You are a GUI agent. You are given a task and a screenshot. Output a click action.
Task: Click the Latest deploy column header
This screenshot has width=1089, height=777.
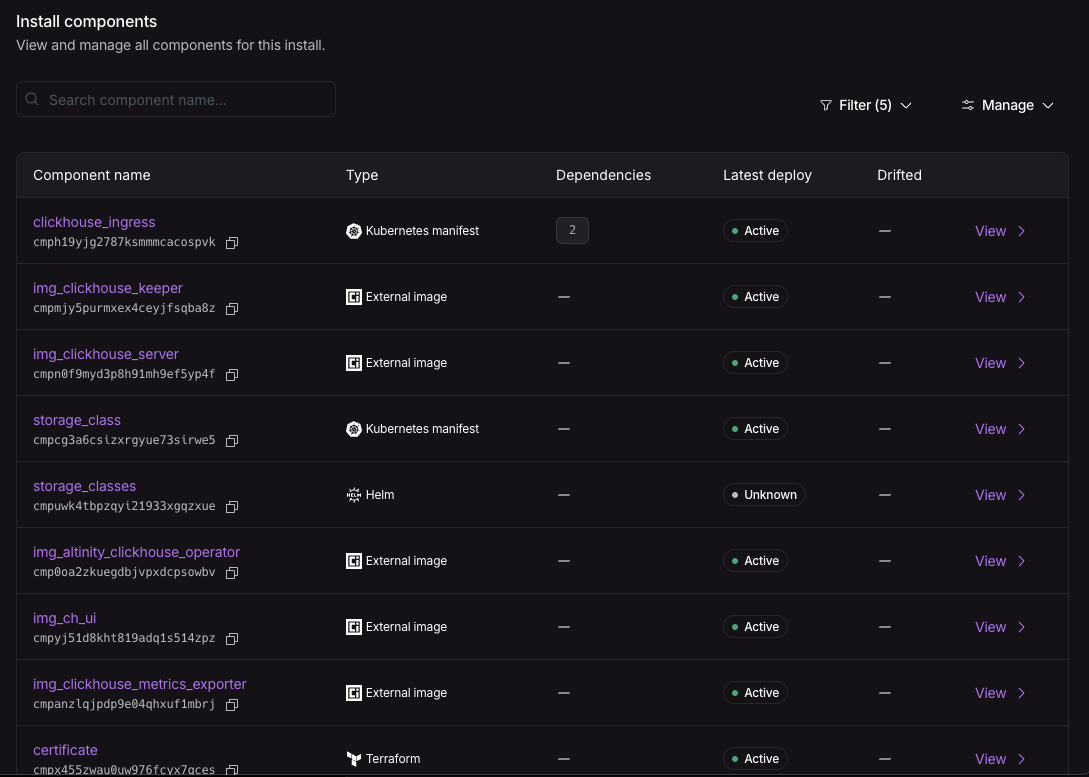[x=767, y=175]
